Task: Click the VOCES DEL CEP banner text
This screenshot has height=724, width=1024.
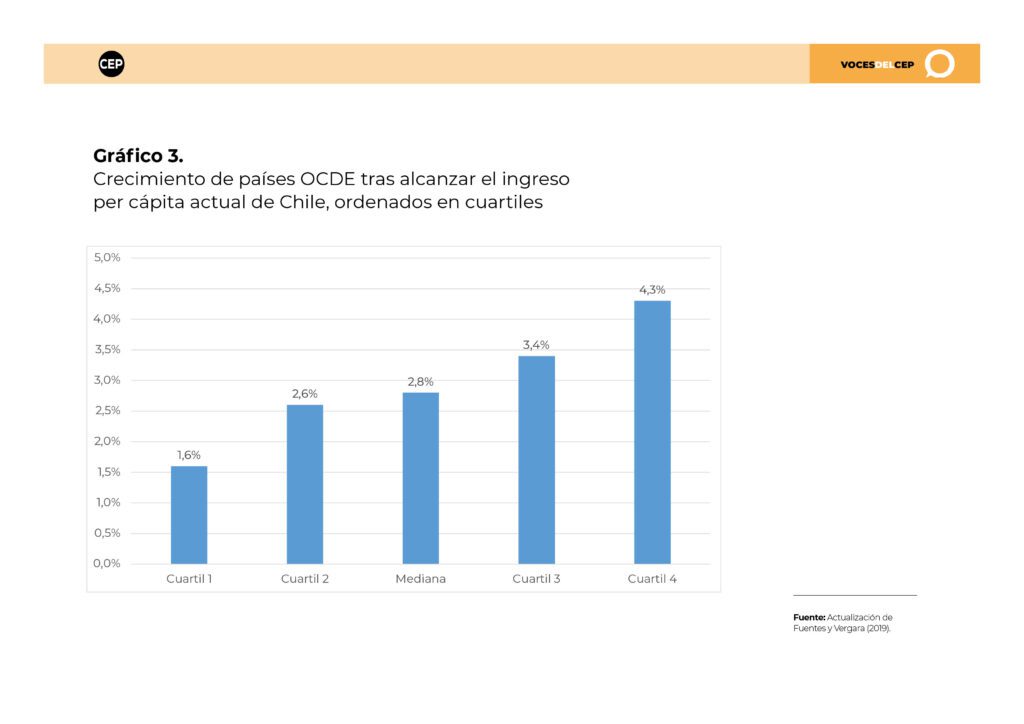Action: pyautogui.click(x=877, y=65)
